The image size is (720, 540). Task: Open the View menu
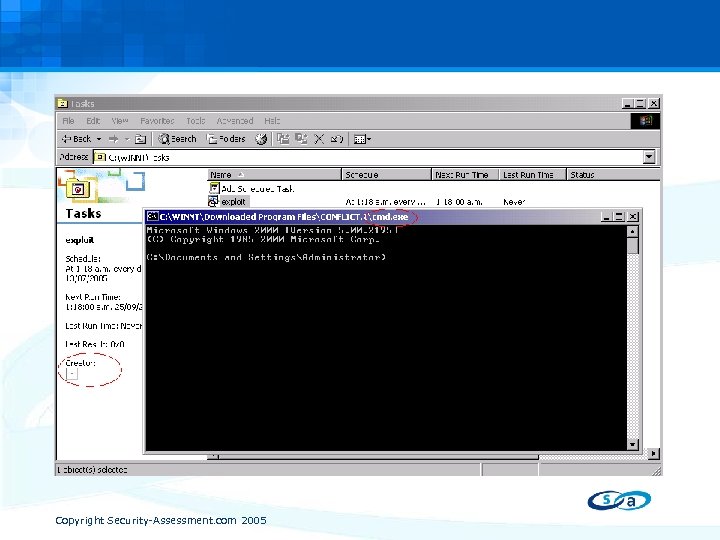coord(120,121)
